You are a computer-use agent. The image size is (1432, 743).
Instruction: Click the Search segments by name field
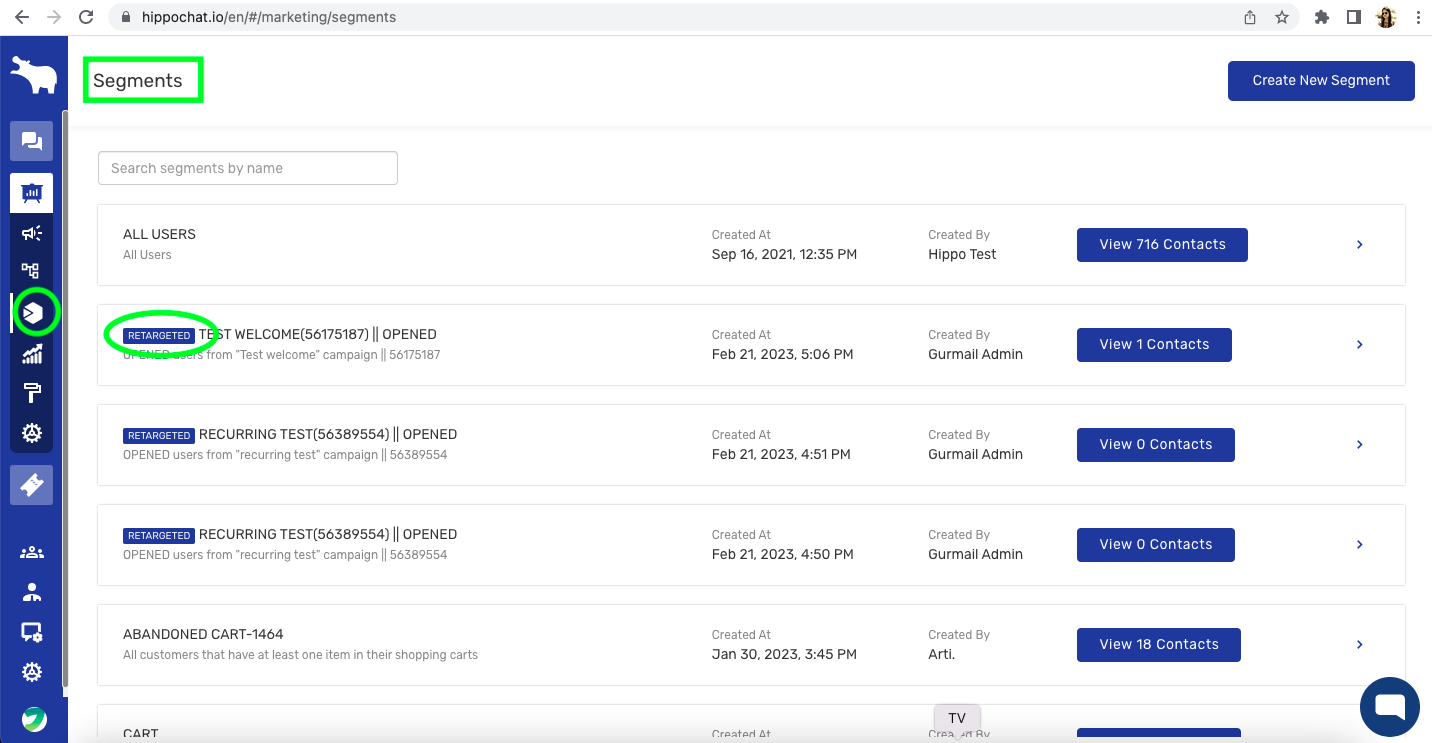click(x=247, y=168)
